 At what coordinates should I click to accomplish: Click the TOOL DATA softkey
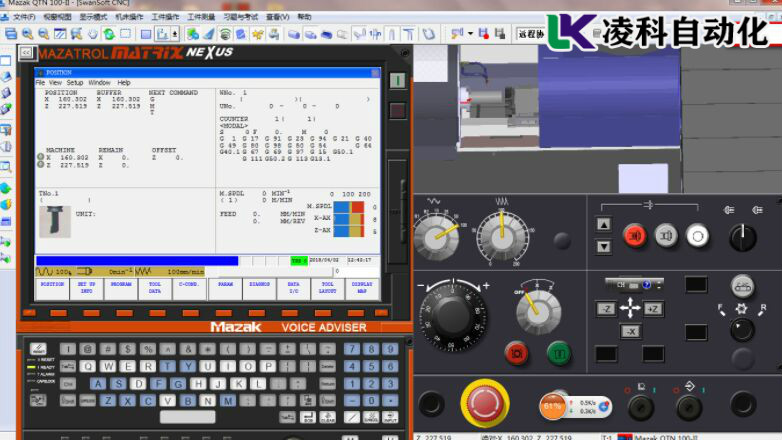click(x=154, y=287)
